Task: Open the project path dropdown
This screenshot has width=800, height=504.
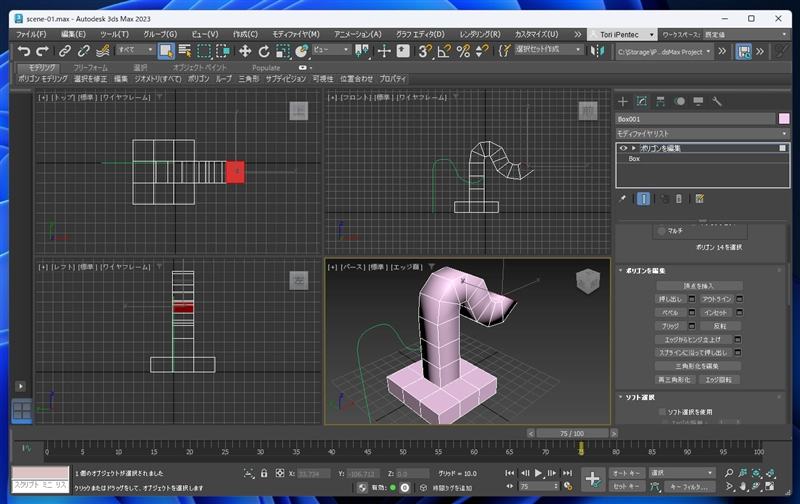Action: [664, 52]
